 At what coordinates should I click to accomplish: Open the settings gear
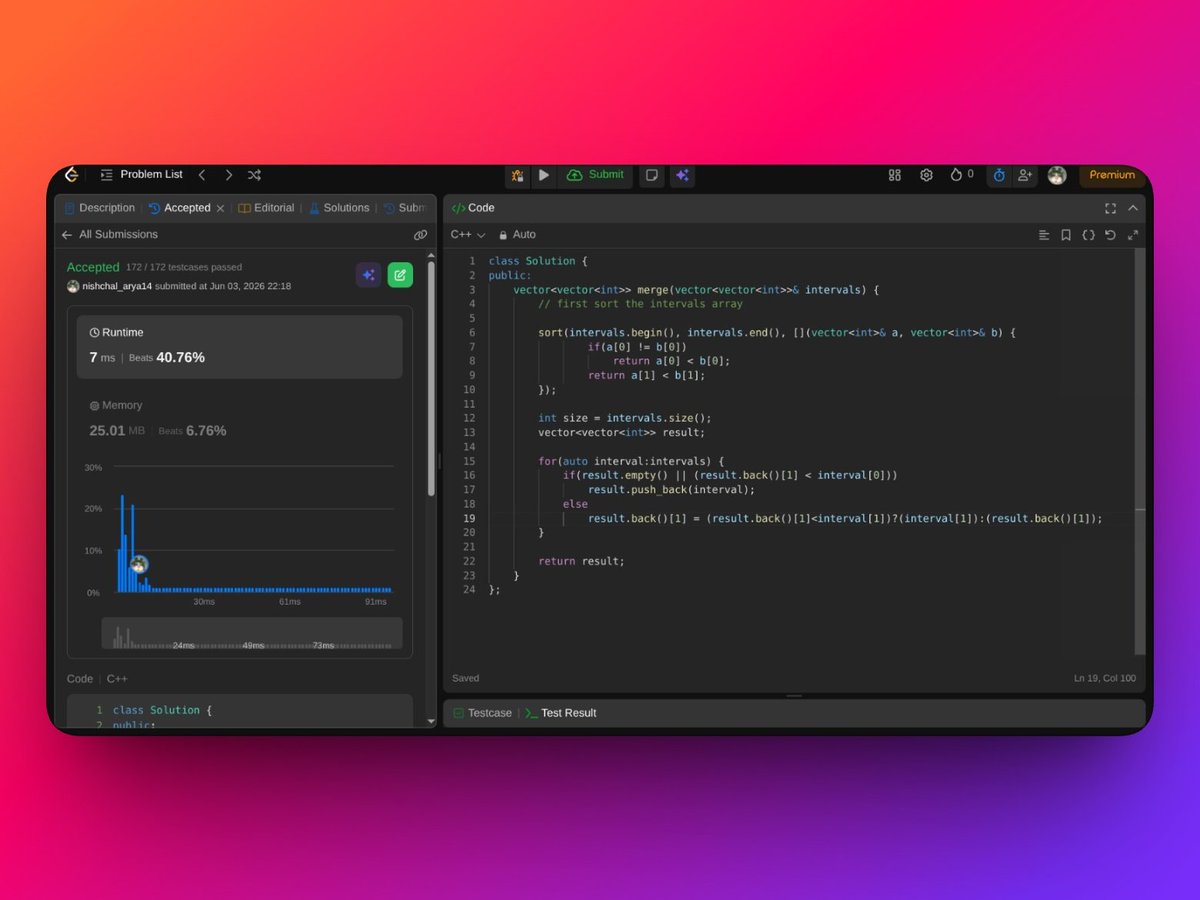[x=926, y=175]
